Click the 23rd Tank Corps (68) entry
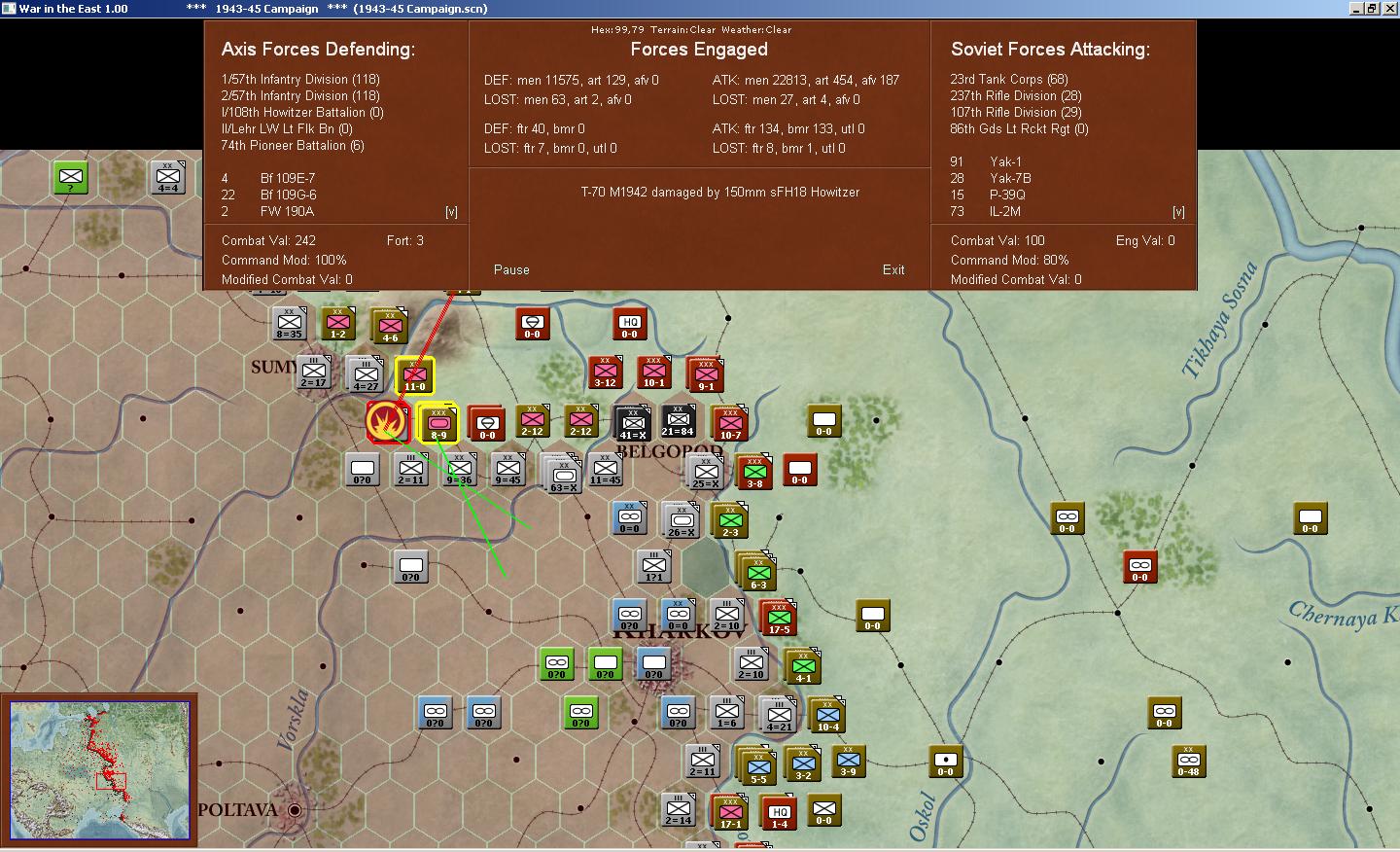This screenshot has width=1400, height=852. (1009, 79)
